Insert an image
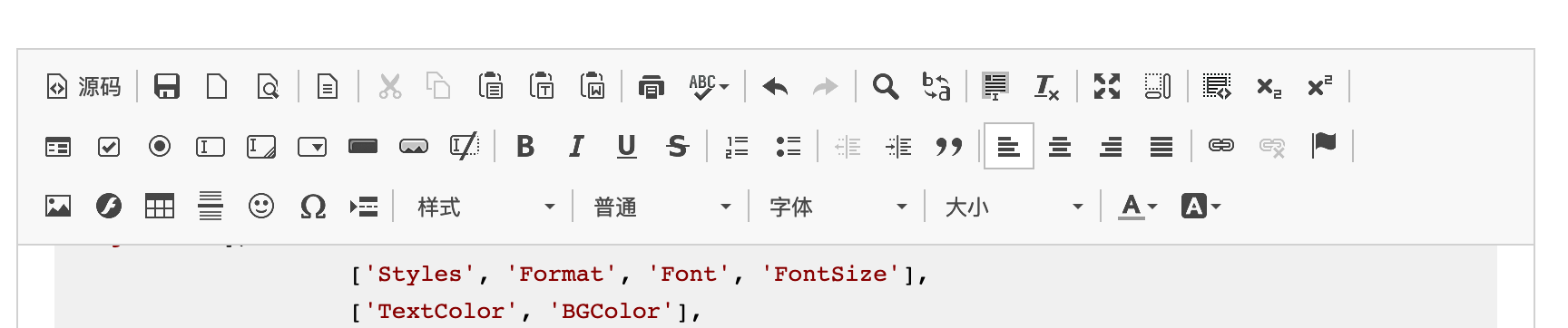This screenshot has width=1568, height=328. click(x=58, y=207)
